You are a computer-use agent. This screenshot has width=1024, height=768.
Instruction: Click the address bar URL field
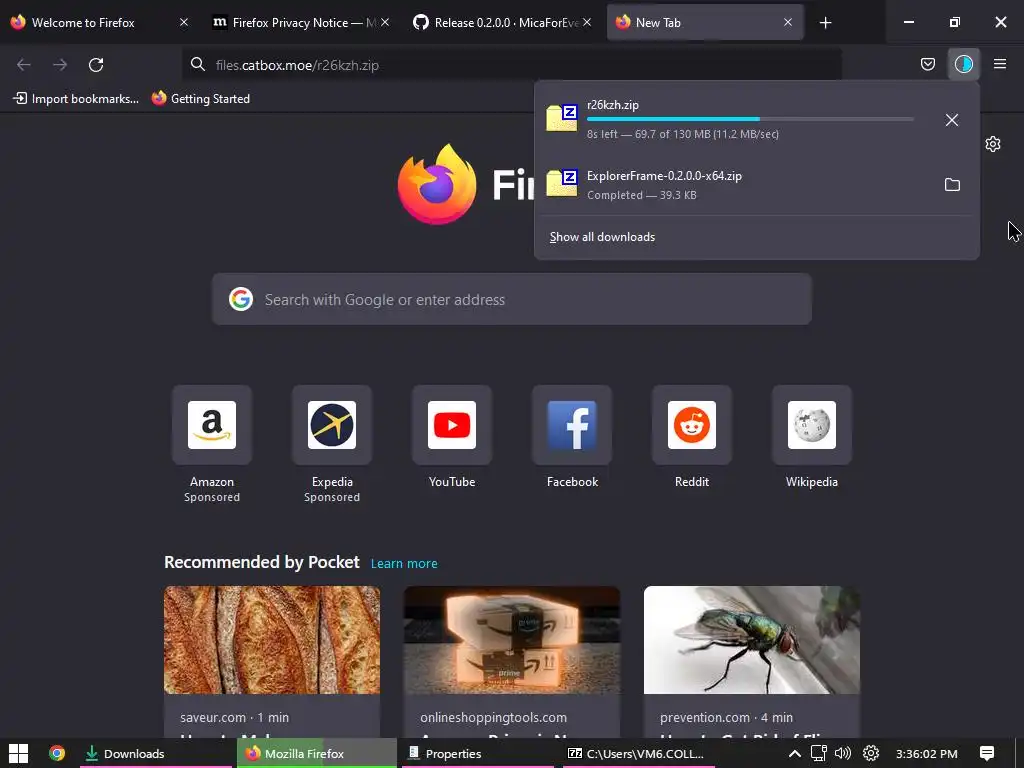pyautogui.click(x=511, y=65)
